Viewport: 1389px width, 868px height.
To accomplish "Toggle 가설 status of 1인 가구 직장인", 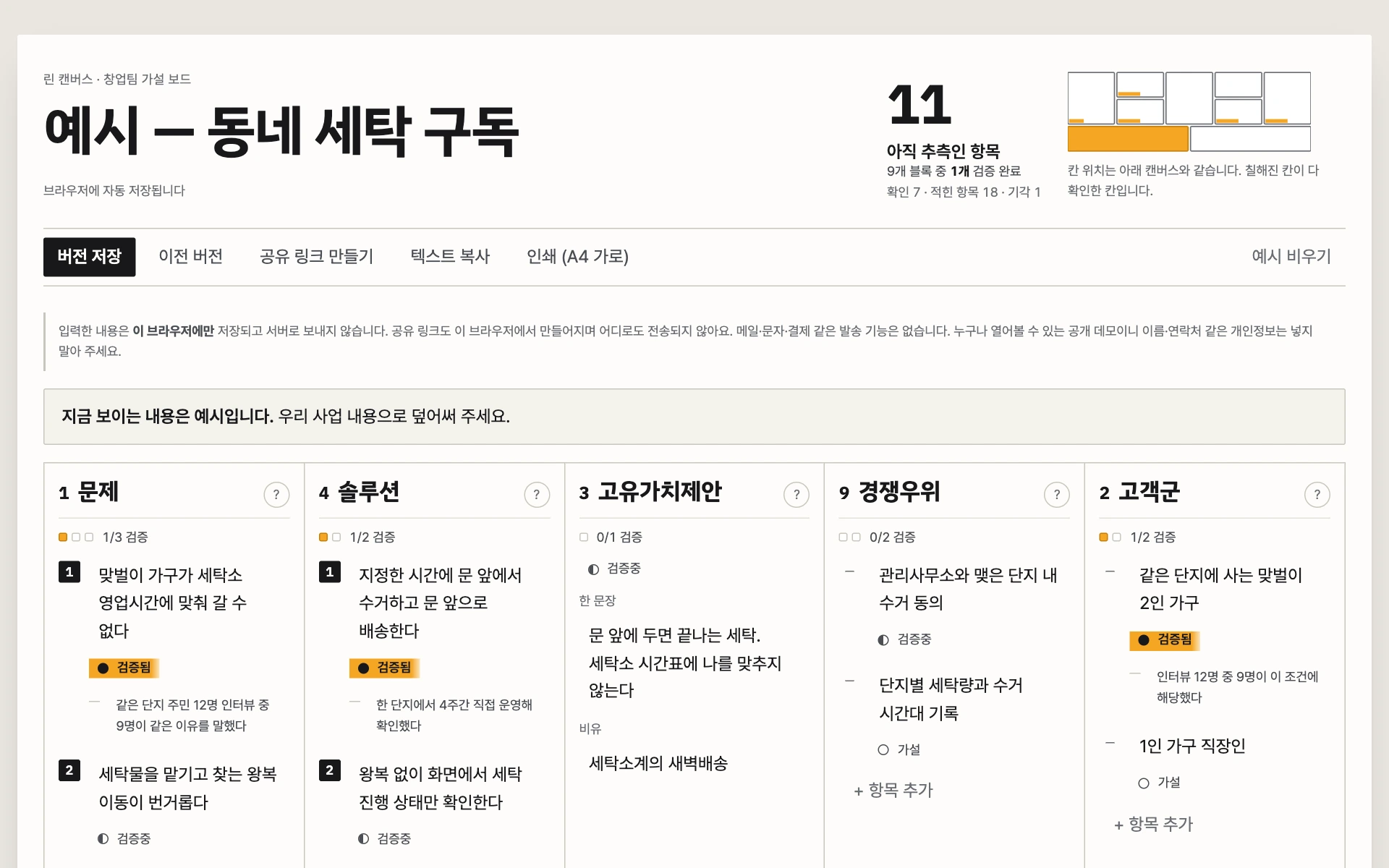I will (1159, 783).
